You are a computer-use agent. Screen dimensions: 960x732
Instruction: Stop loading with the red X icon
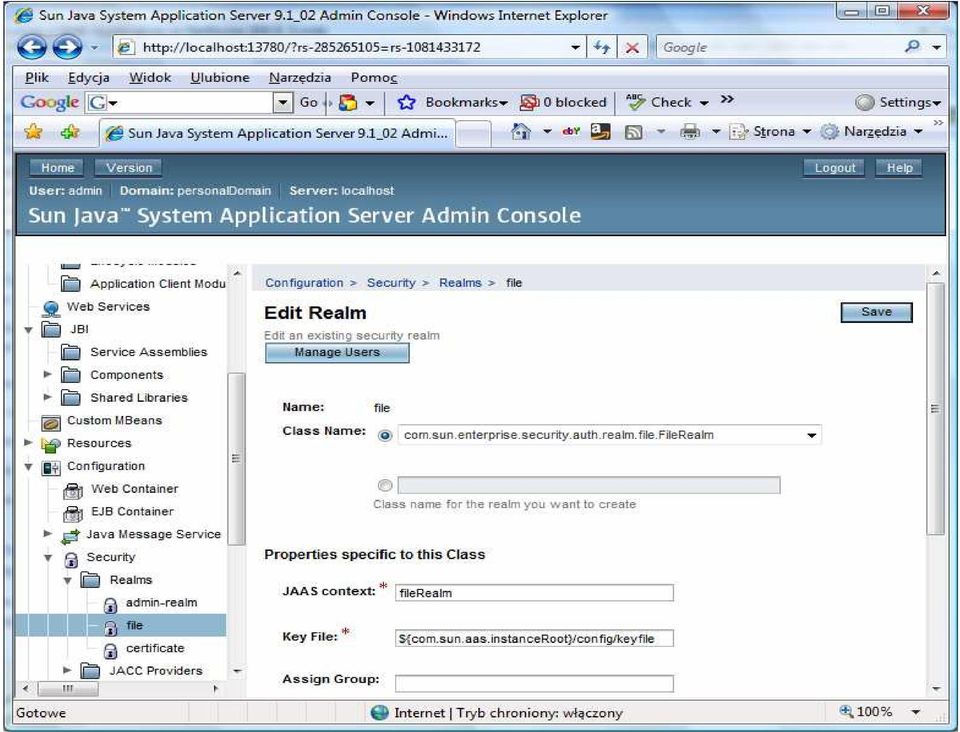pos(632,47)
